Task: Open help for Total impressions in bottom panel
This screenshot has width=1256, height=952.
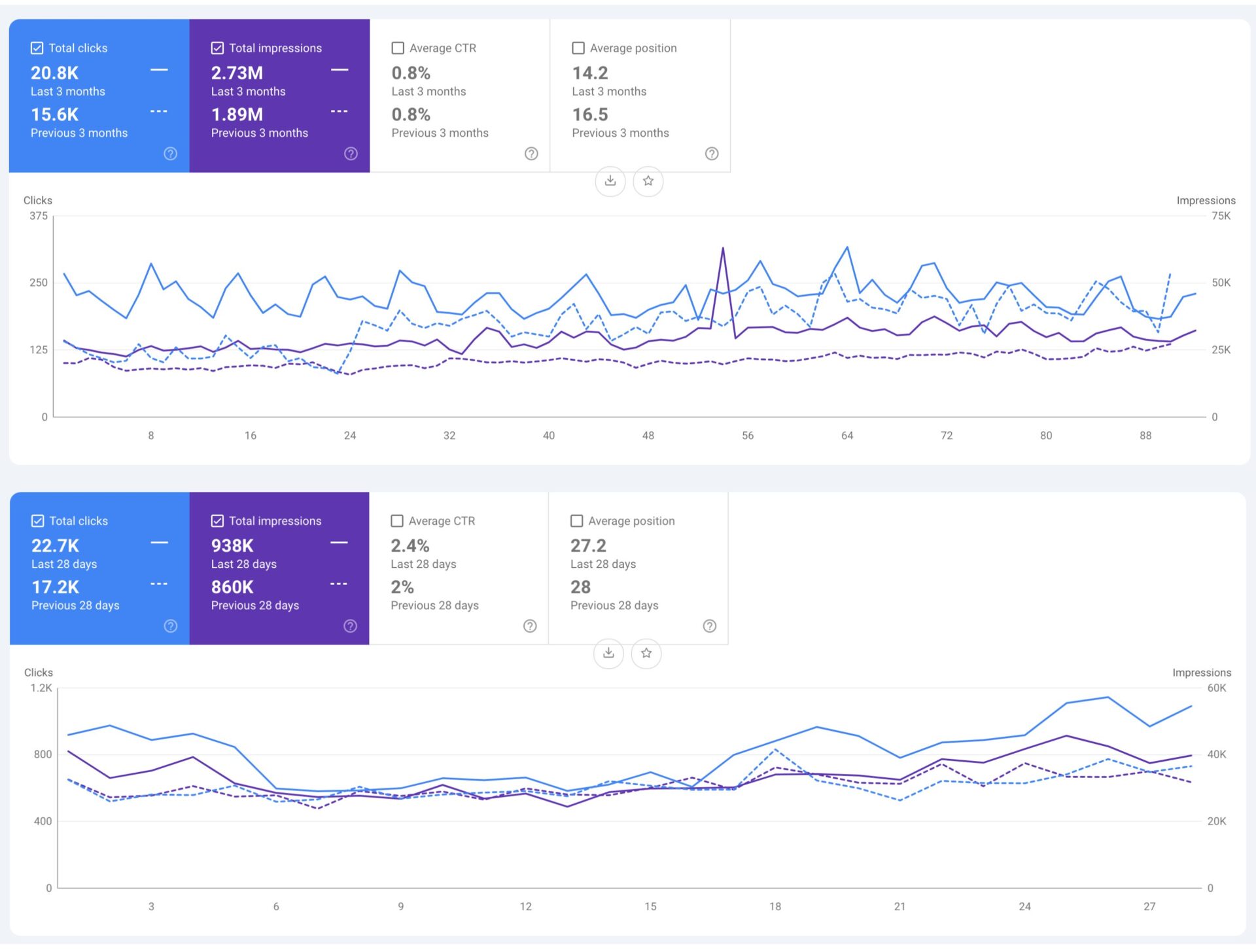Action: (351, 626)
